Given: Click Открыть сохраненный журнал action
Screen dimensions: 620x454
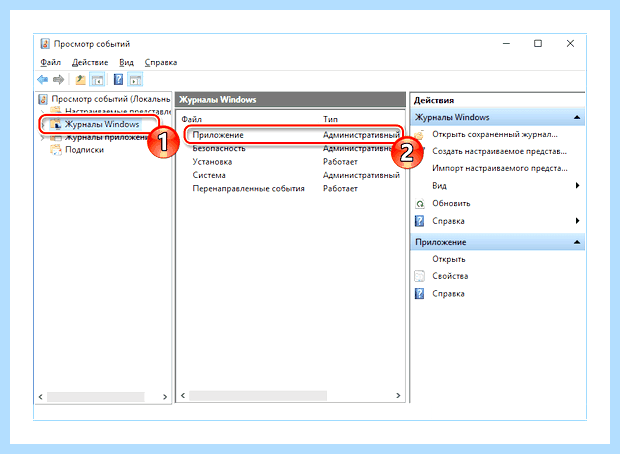Looking at the screenshot, I should click(495, 134).
